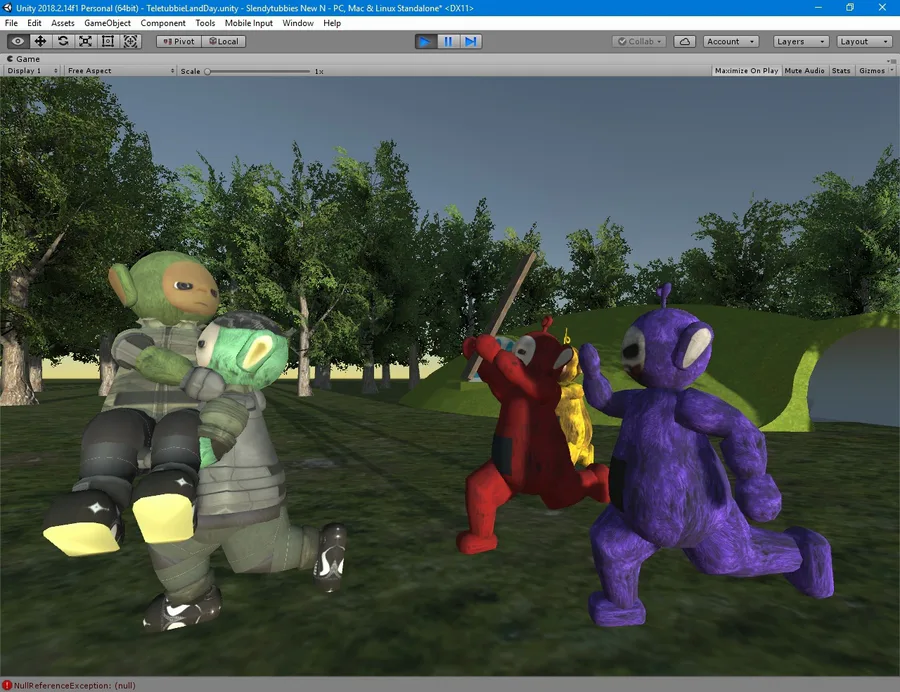Toggle Local handle rotation mode
Image resolution: width=900 pixels, height=692 pixels.
pyautogui.click(x=224, y=41)
